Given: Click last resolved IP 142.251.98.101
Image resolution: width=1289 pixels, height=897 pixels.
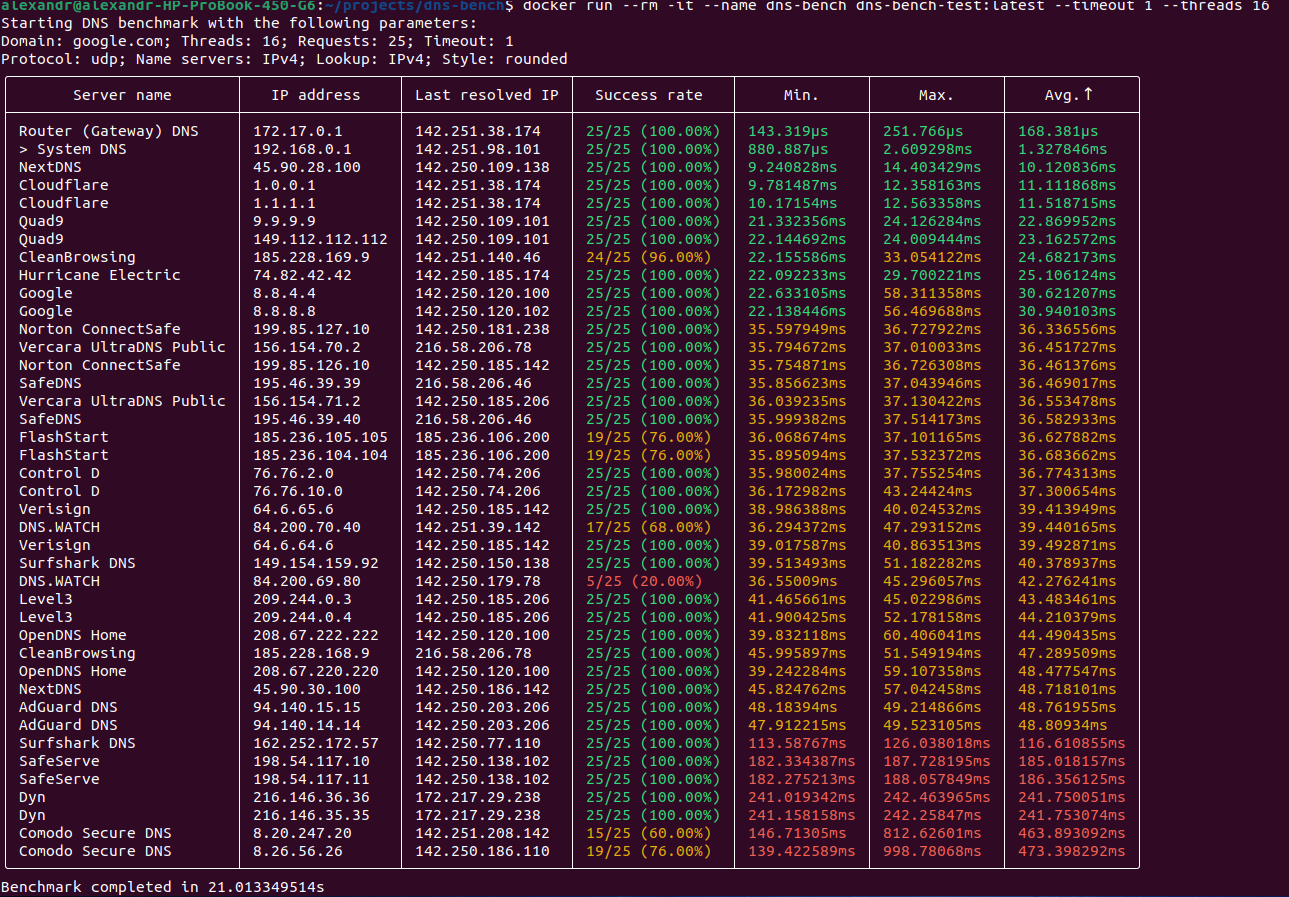Looking at the screenshot, I should coord(478,149).
